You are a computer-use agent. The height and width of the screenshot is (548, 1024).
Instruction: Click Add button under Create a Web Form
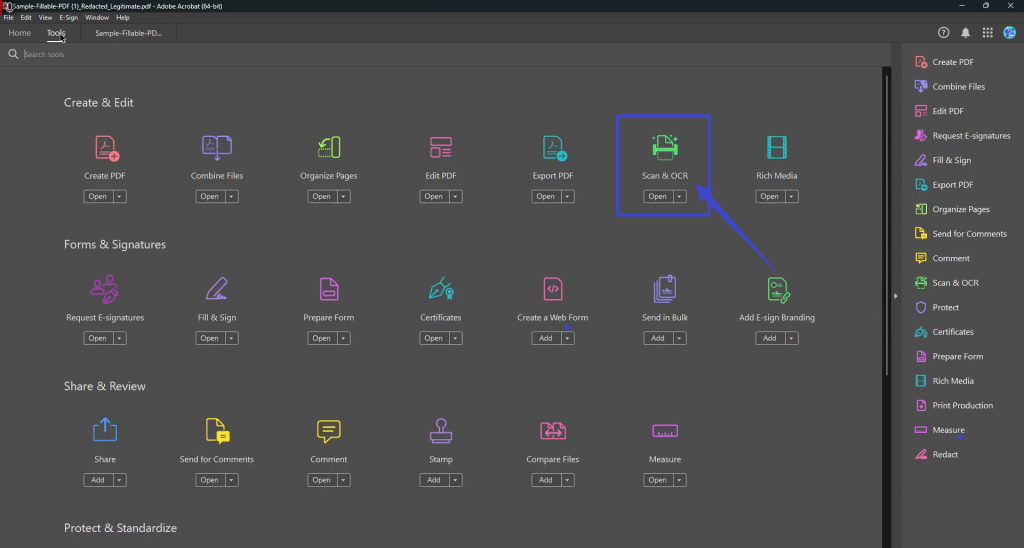click(546, 338)
